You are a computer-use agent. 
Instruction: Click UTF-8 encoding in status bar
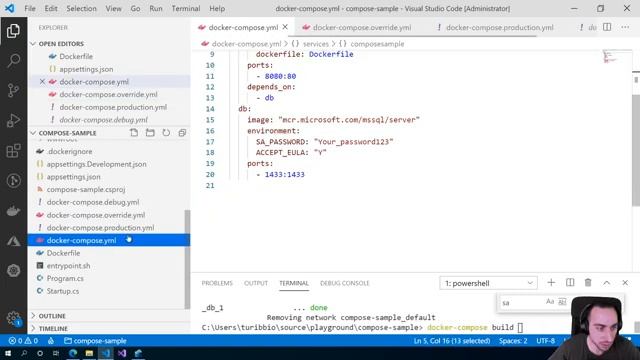pos(545,340)
